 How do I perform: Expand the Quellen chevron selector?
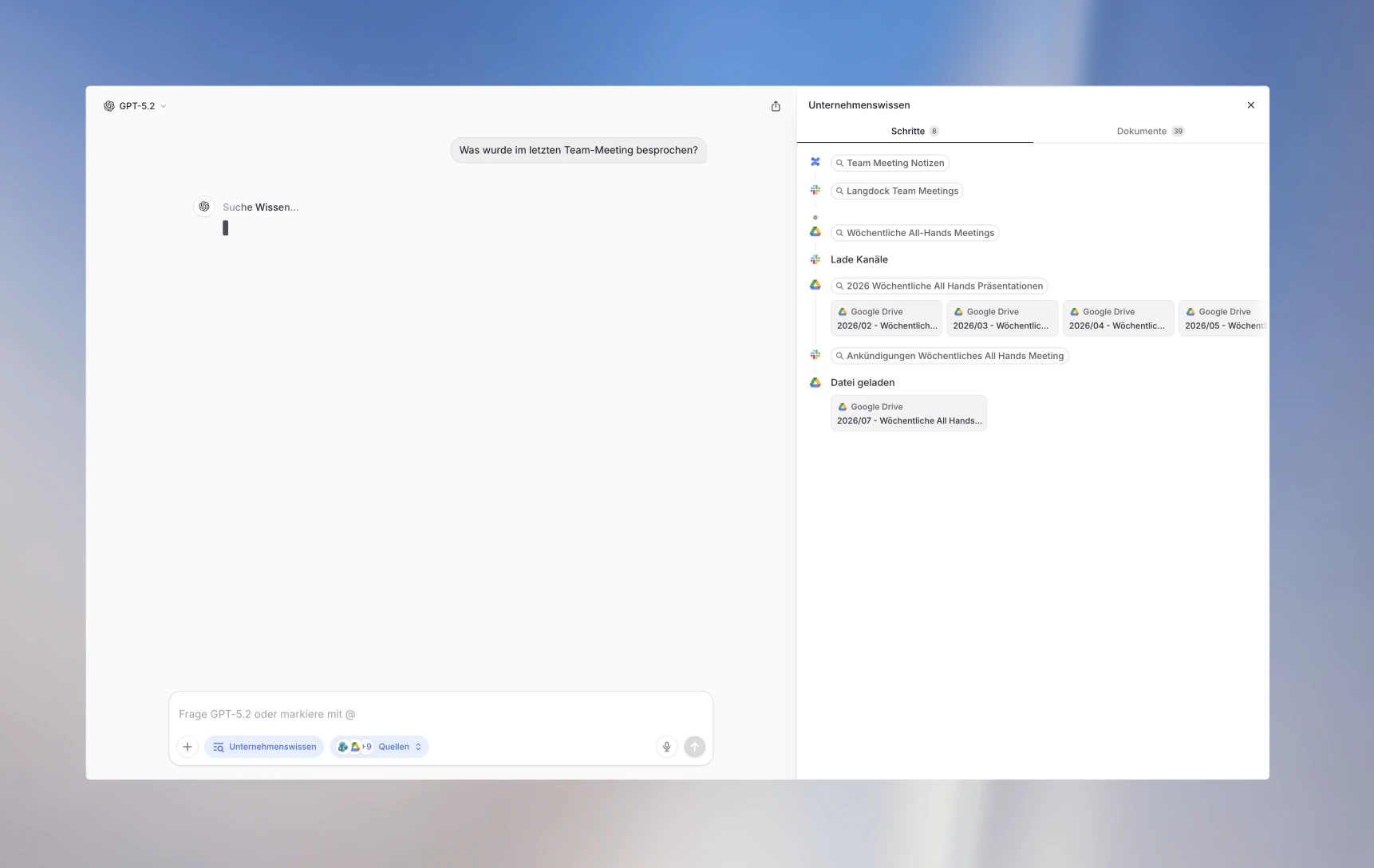tap(418, 747)
